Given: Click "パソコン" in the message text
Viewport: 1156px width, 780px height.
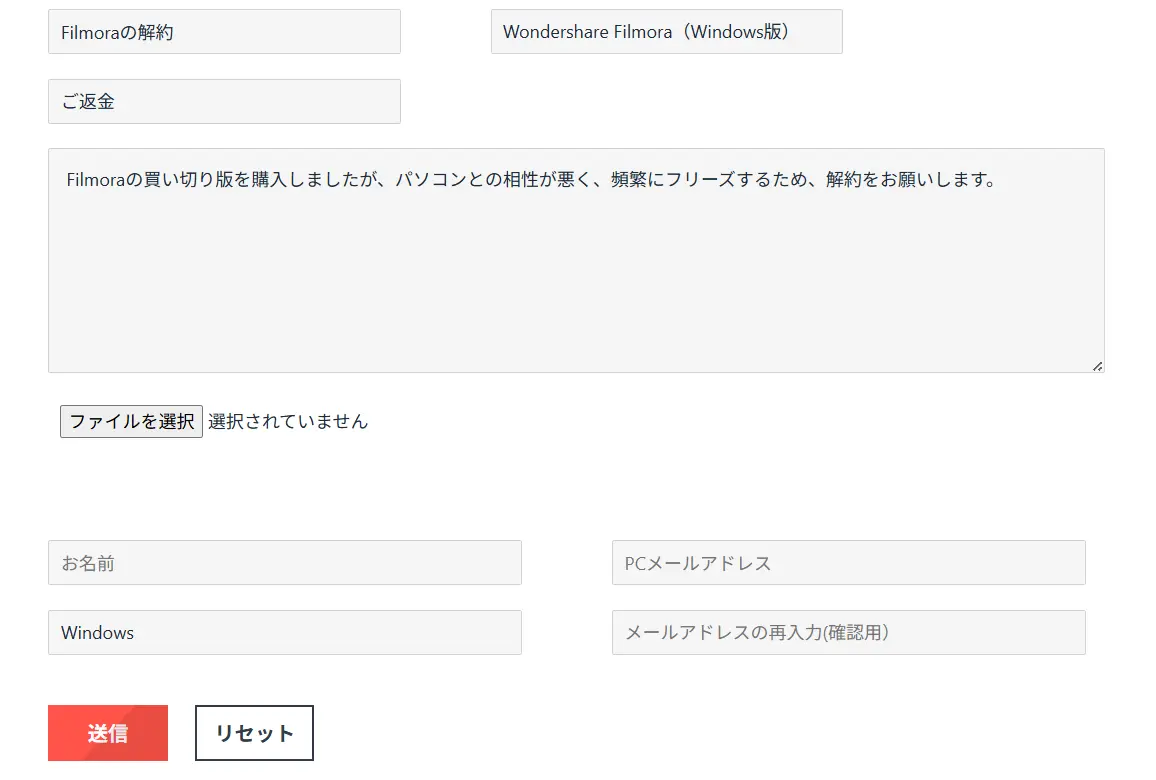Looking at the screenshot, I should [430, 181].
